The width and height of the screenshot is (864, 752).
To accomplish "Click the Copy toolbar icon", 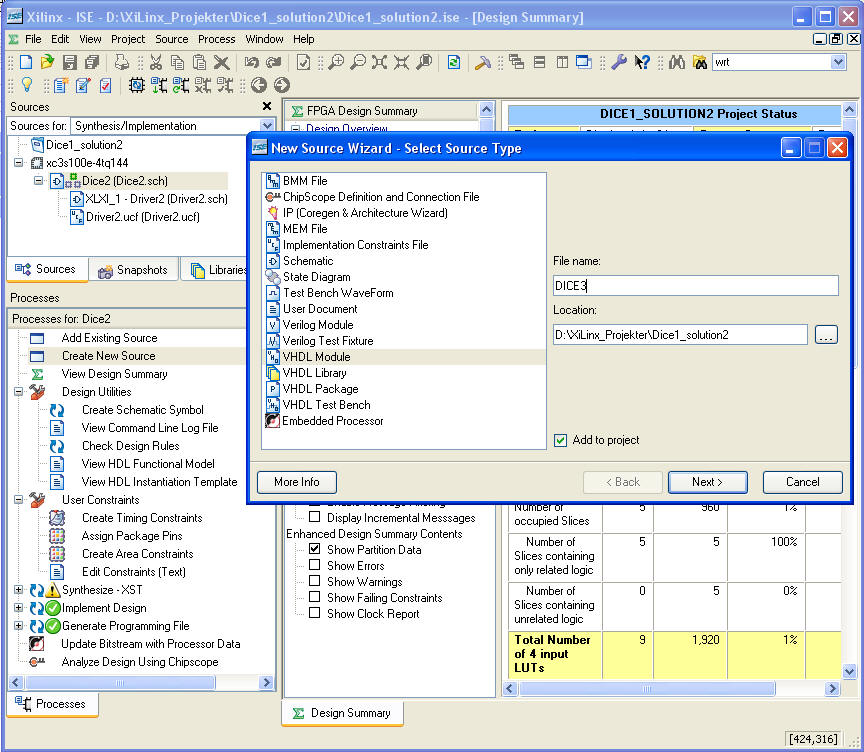I will [x=177, y=62].
